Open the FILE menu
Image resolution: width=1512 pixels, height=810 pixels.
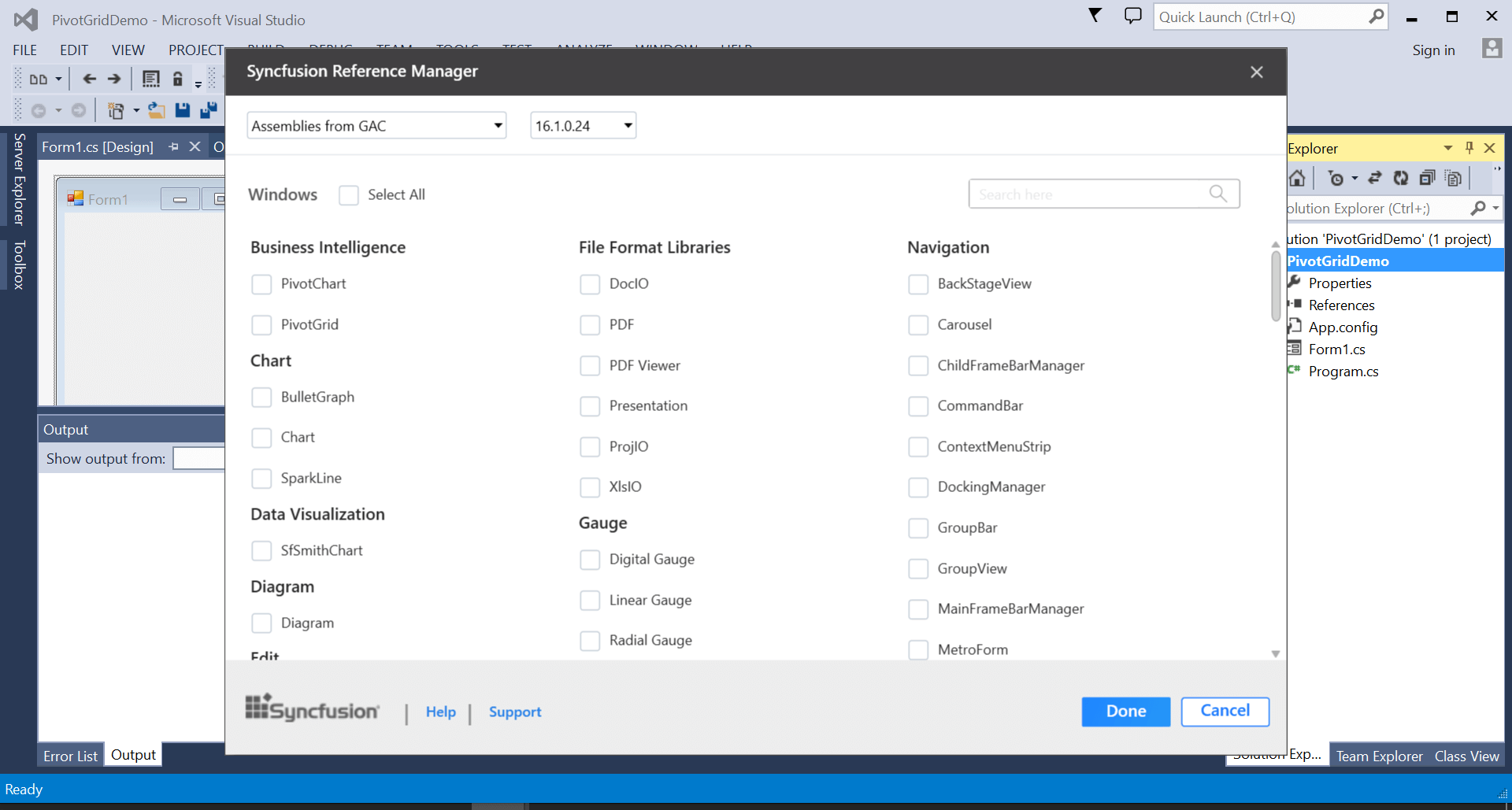[x=25, y=50]
